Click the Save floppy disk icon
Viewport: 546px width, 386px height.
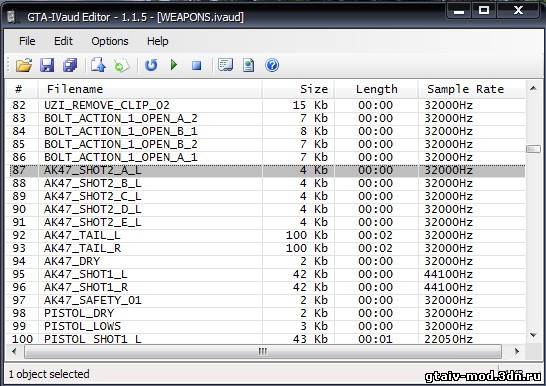(x=47, y=65)
